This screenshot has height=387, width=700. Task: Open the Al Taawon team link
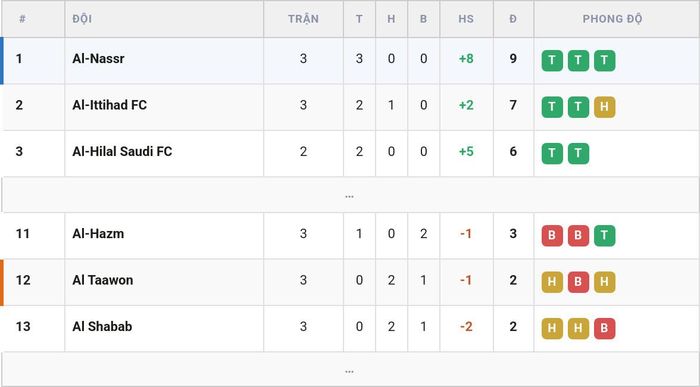click(103, 280)
